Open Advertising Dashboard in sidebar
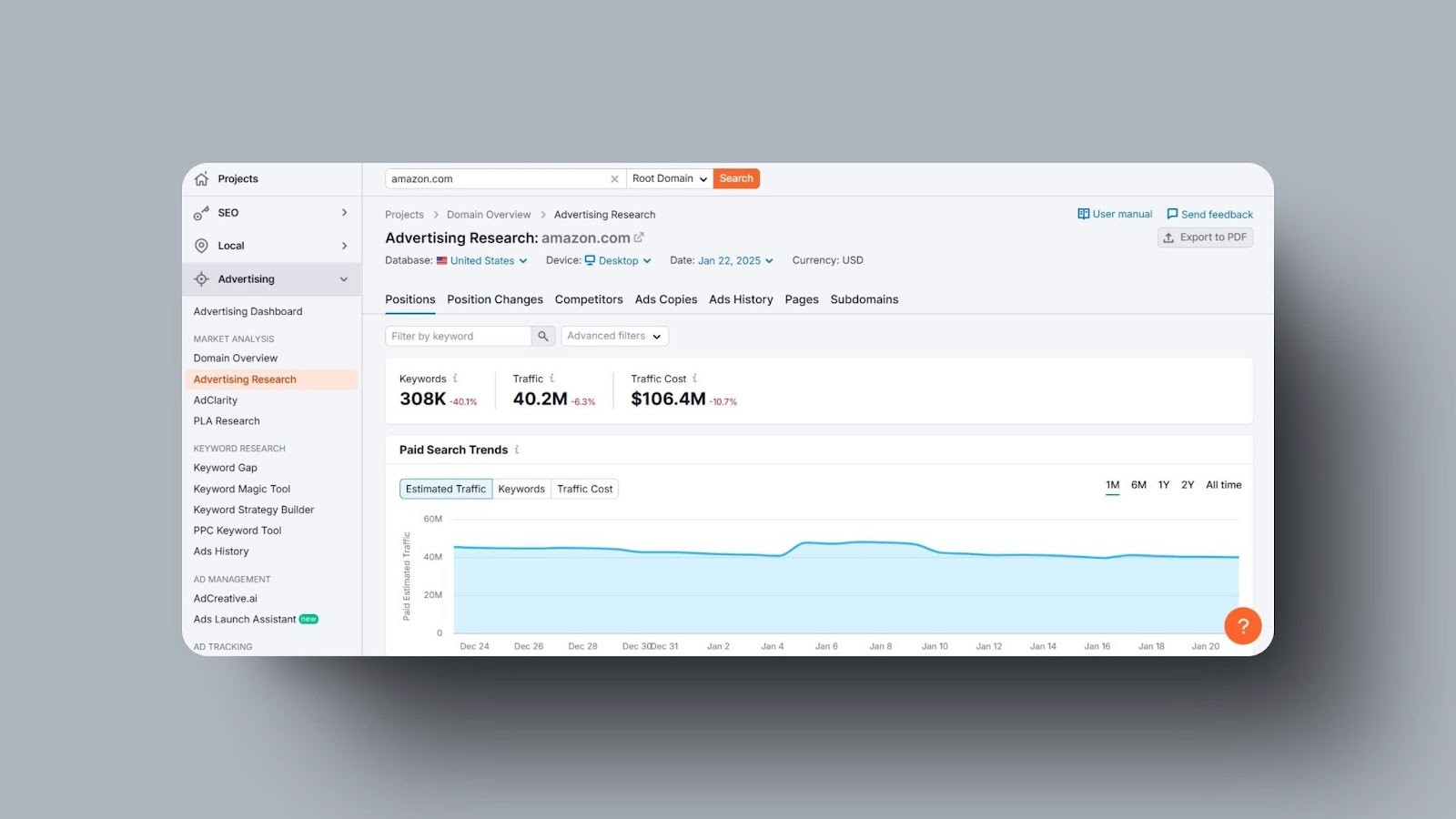 click(248, 311)
